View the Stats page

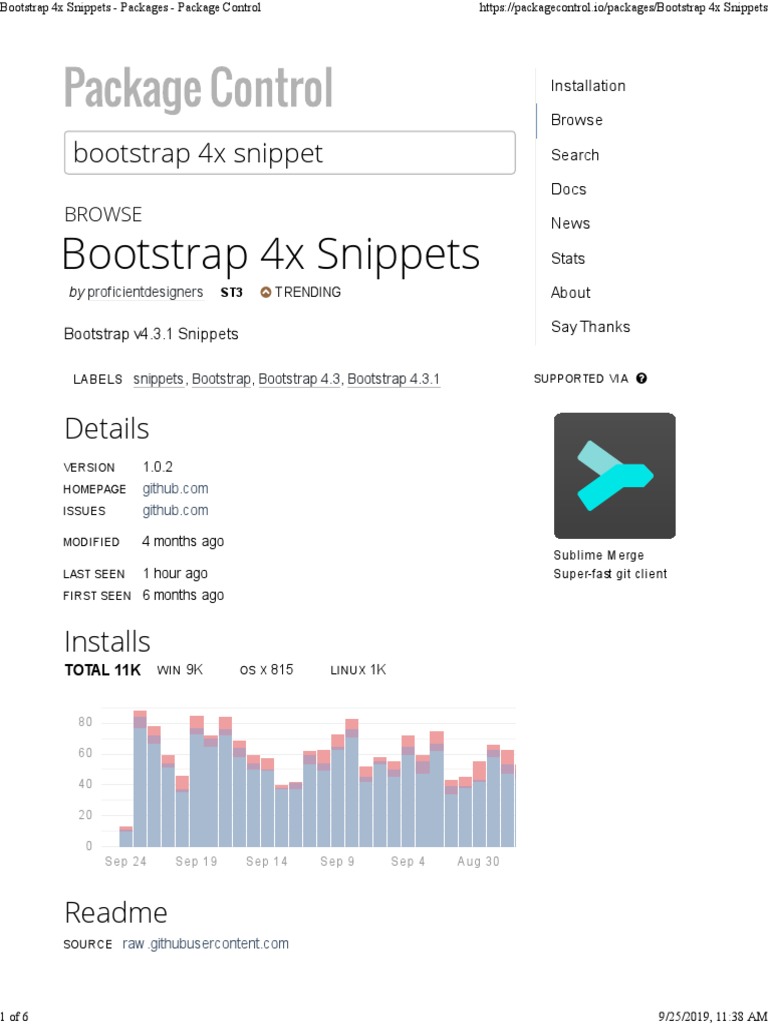tap(568, 258)
